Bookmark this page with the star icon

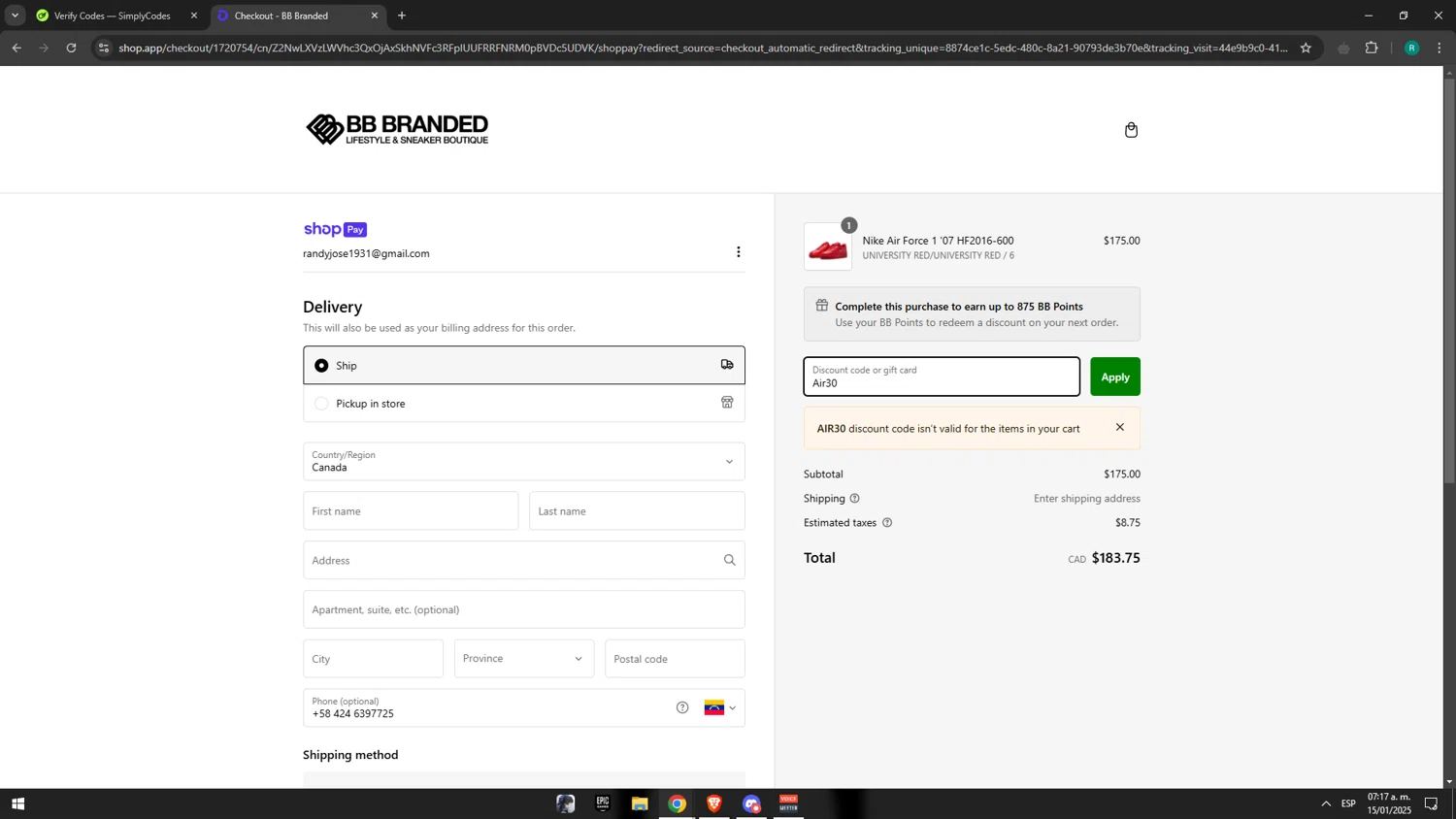(x=1306, y=48)
